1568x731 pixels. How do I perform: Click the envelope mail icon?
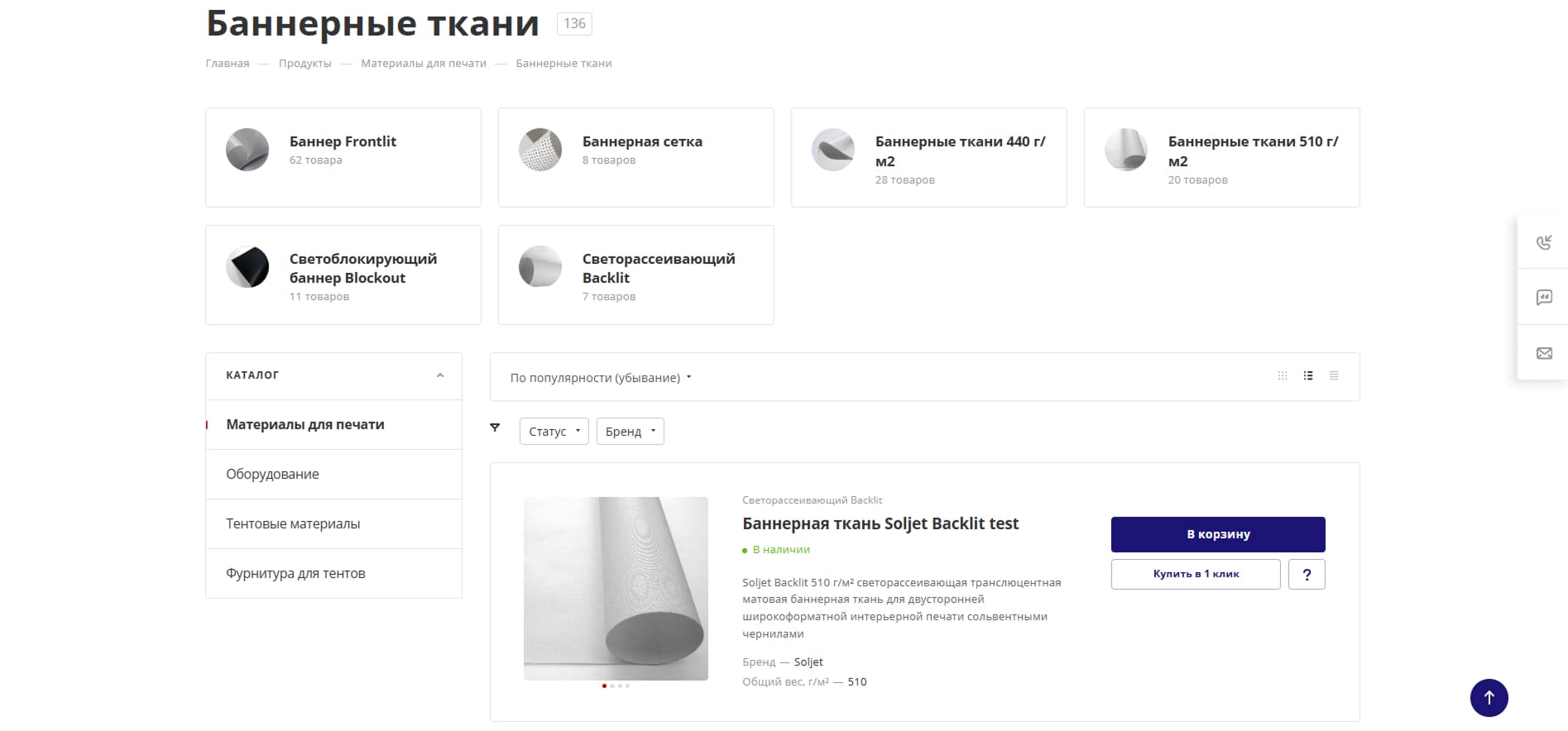coord(1544,353)
